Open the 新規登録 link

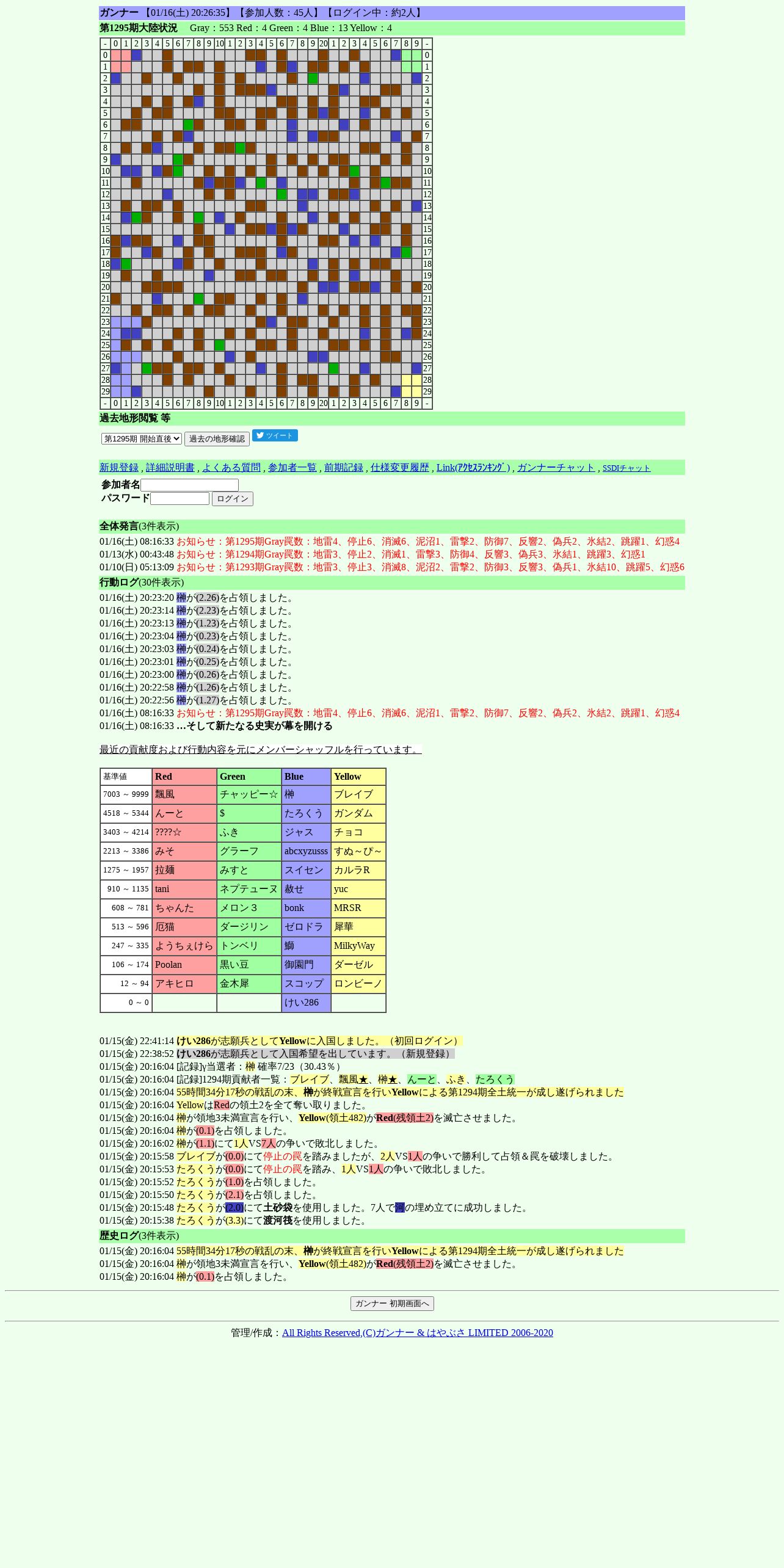tap(119, 467)
